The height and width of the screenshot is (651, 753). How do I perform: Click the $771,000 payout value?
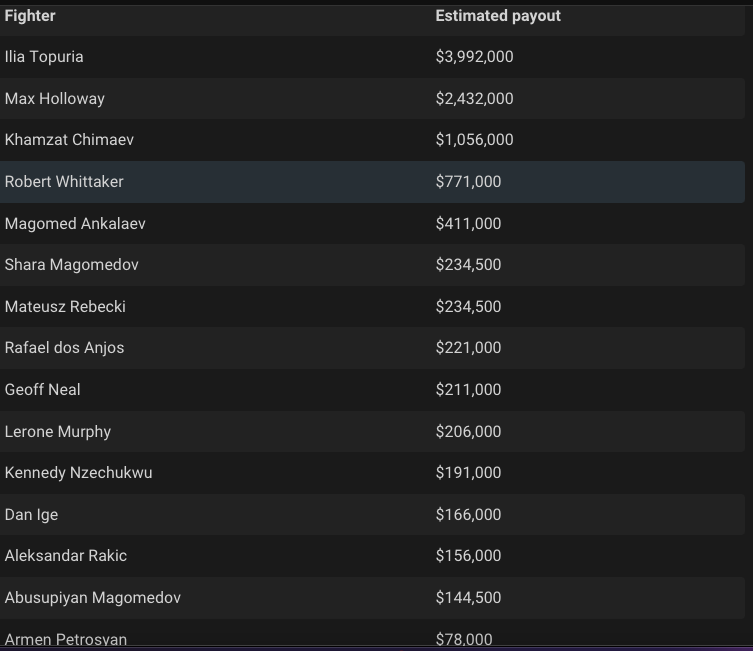tap(468, 182)
